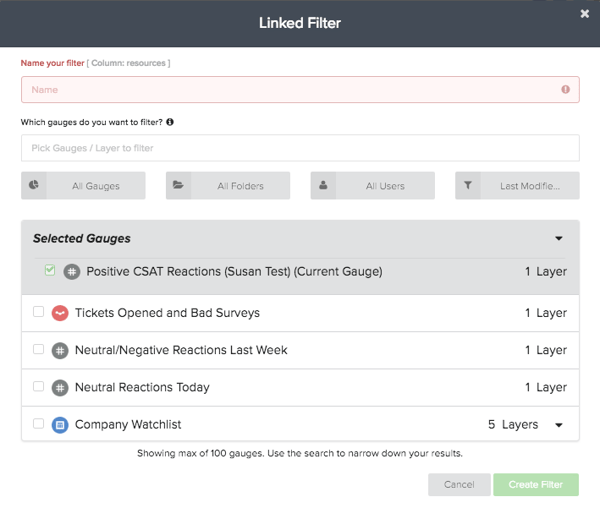This screenshot has width=600, height=508.
Task: Collapse the Selected Gauges section
Action: (x=559, y=238)
